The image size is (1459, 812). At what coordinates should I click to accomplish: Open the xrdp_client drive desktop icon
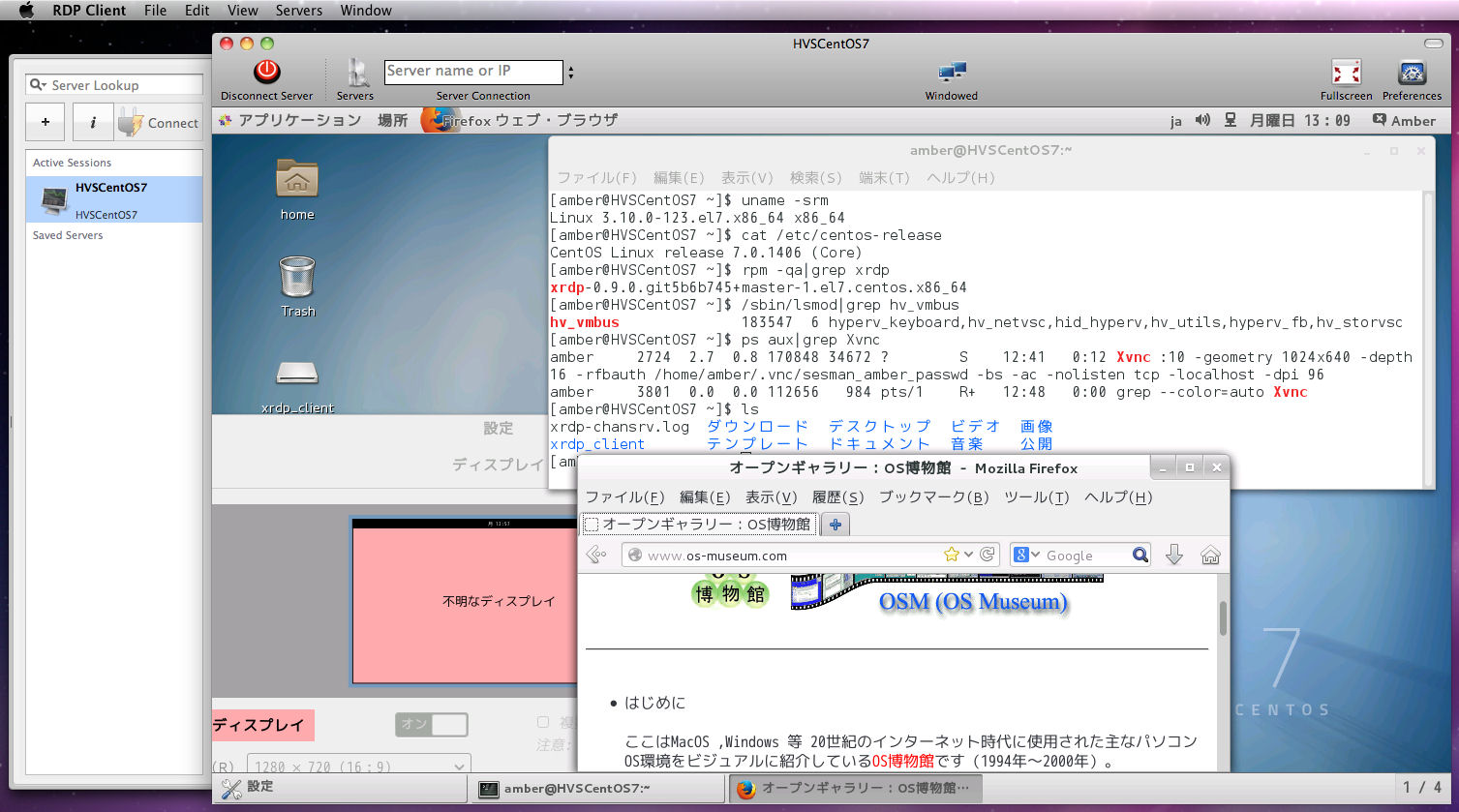click(x=297, y=385)
